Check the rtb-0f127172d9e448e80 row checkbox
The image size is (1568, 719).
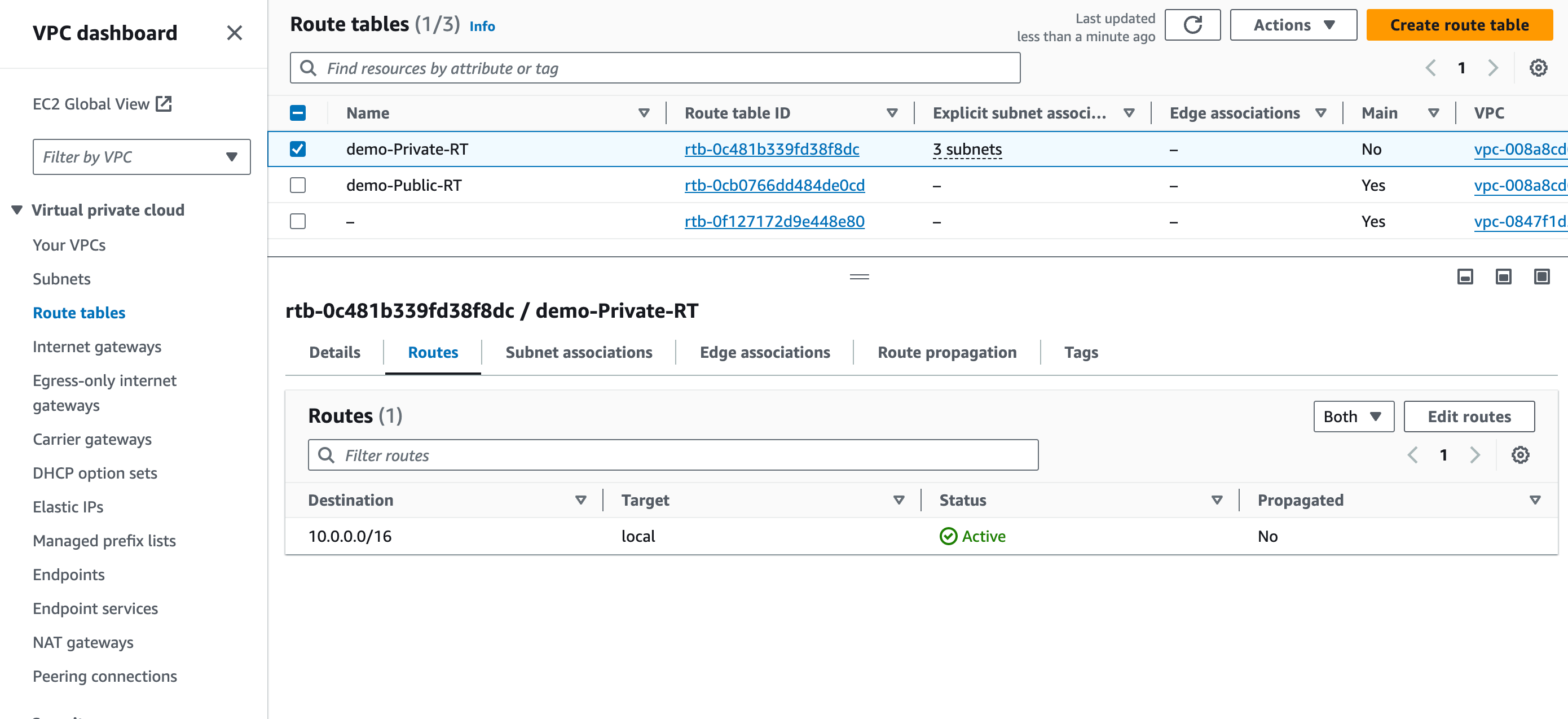point(298,221)
